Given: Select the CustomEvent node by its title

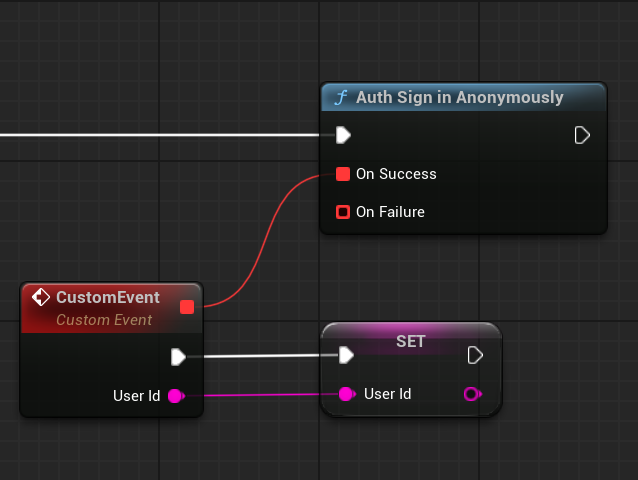Looking at the screenshot, I should click(107, 297).
